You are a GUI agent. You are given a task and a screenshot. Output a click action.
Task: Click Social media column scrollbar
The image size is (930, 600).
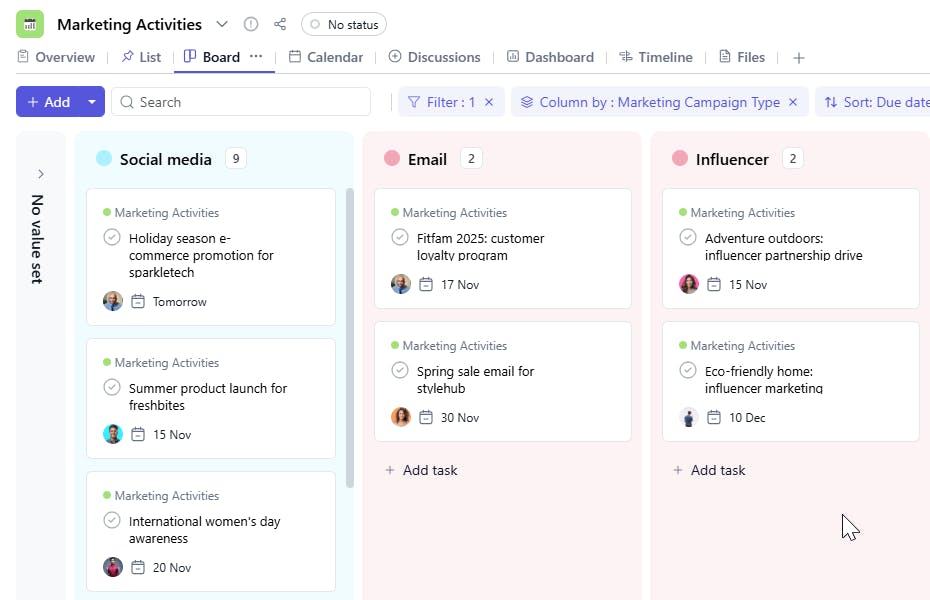pos(350,338)
